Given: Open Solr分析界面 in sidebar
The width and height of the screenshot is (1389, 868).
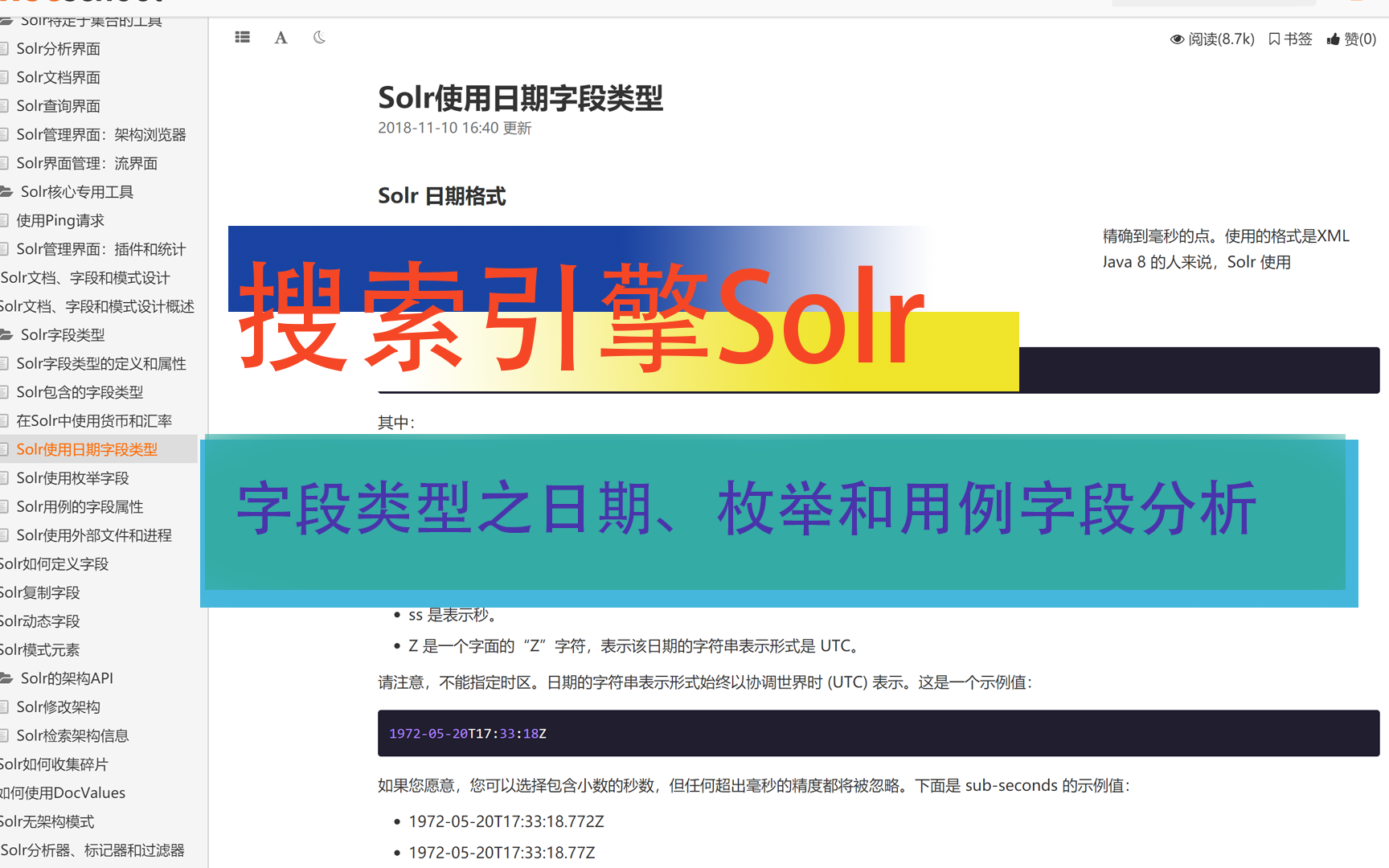Looking at the screenshot, I should [x=59, y=49].
